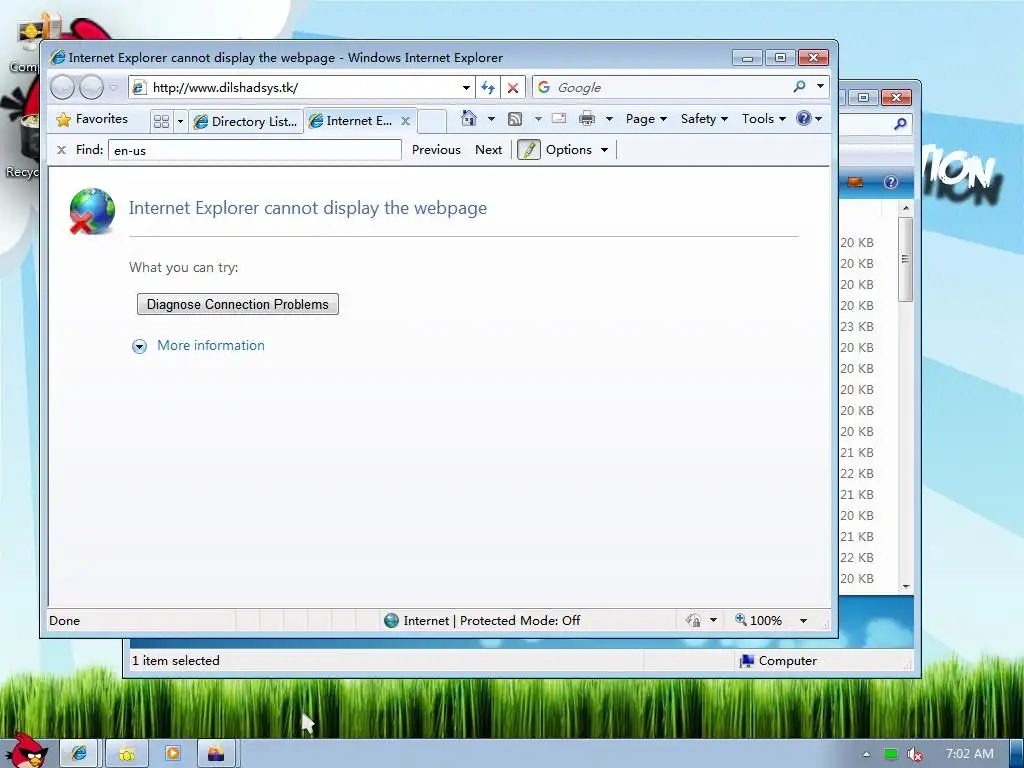This screenshot has height=768, width=1024.
Task: Expand the More information arrow icon
Action: pyautogui.click(x=139, y=346)
